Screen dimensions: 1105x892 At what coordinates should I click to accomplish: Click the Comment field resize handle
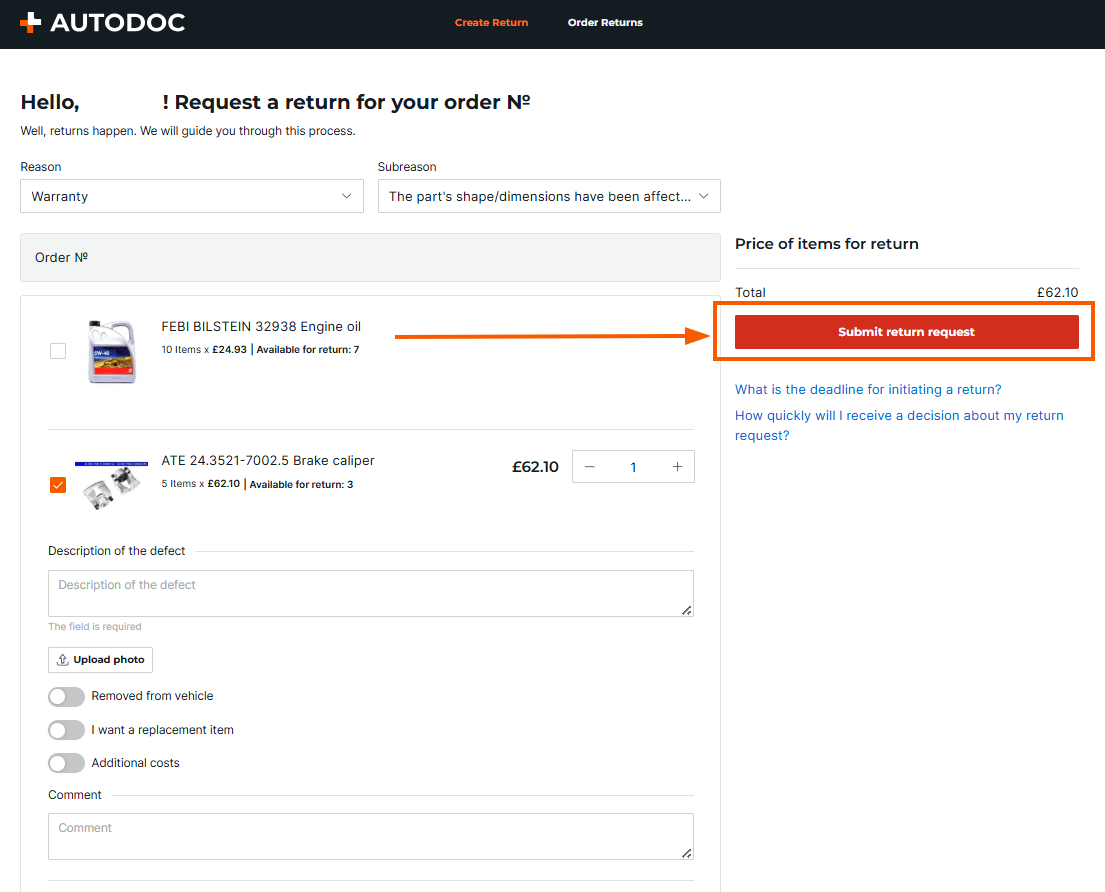click(x=686, y=853)
